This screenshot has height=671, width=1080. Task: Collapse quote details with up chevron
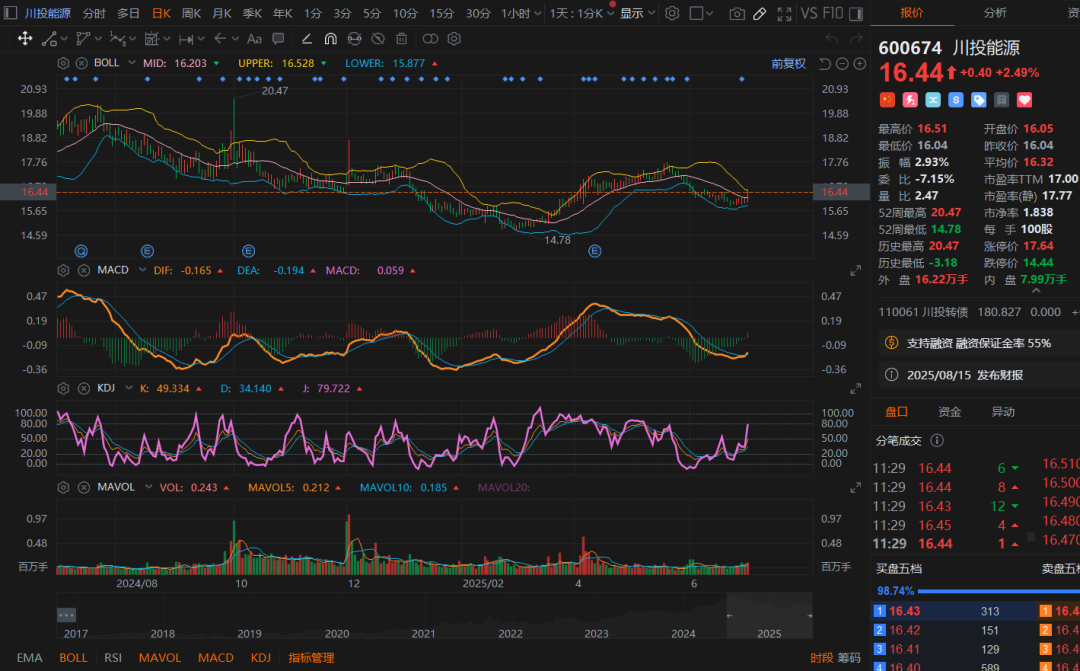1035,291
